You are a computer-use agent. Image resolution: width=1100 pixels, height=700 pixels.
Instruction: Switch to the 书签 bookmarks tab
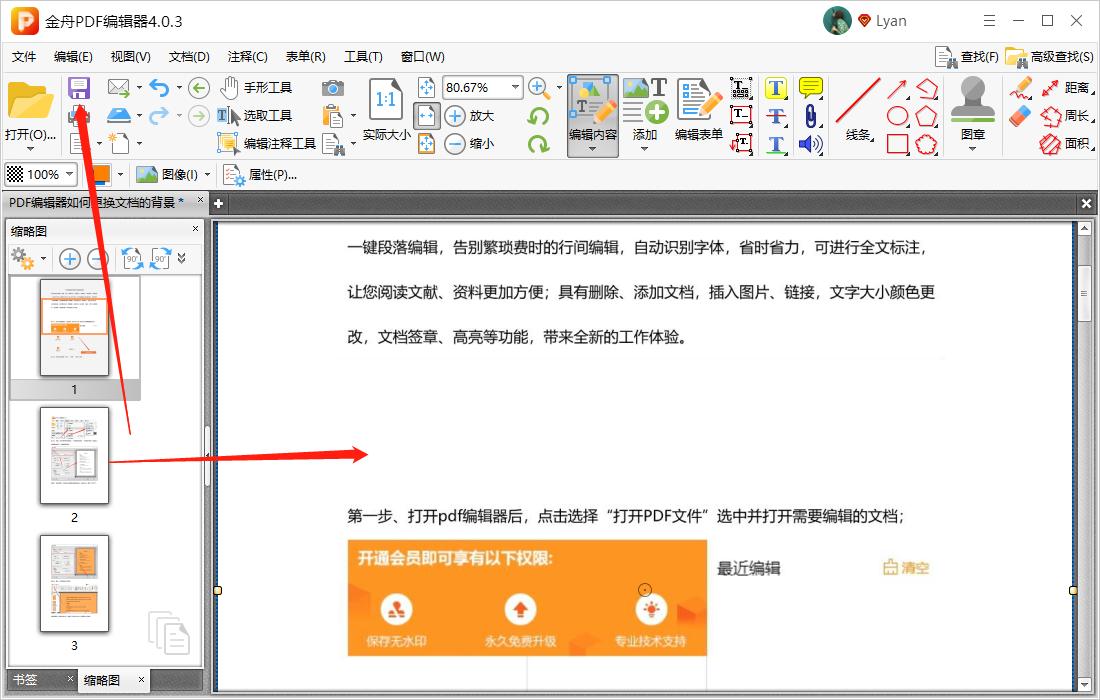pyautogui.click(x=24, y=679)
